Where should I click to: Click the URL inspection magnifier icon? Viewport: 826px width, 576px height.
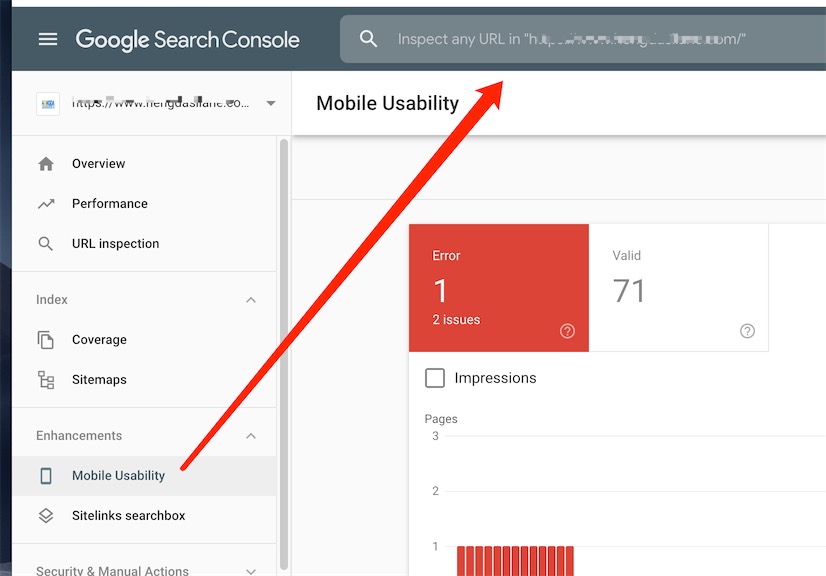click(46, 244)
